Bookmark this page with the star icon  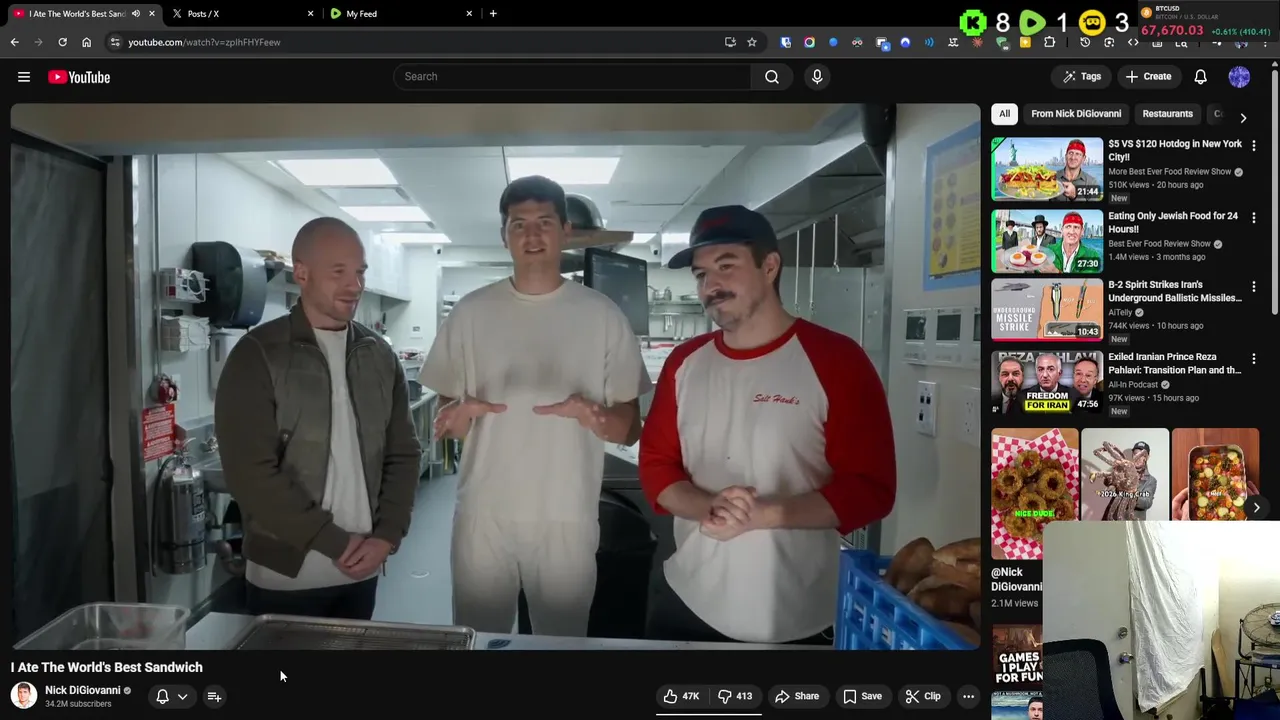pyautogui.click(x=752, y=42)
